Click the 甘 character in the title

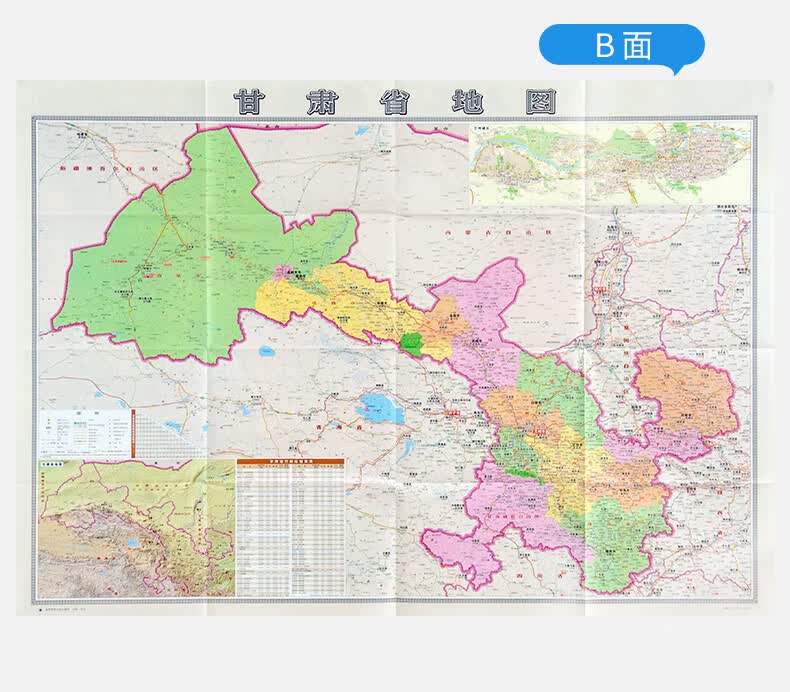pos(250,102)
